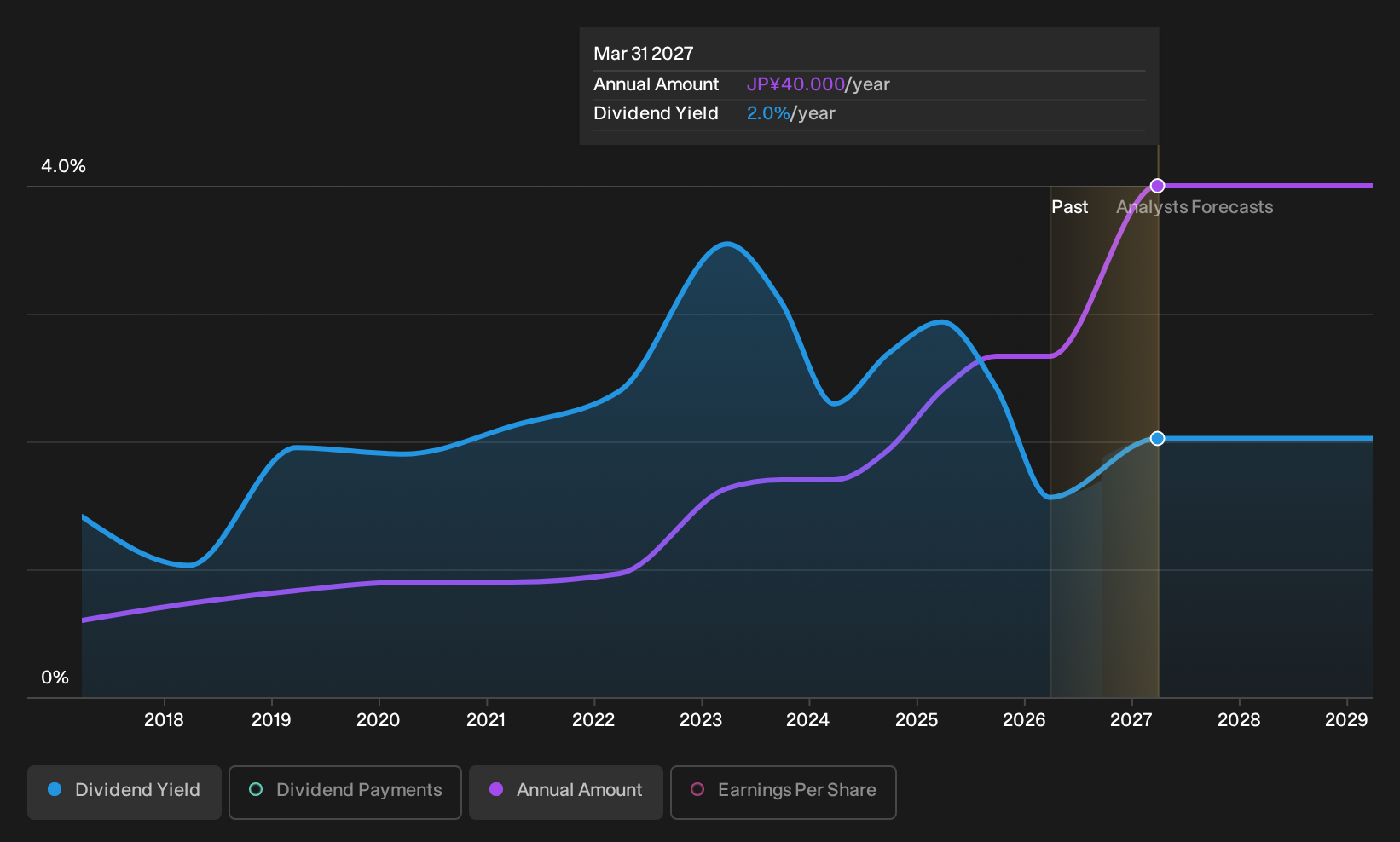
Task: Select the purple Annual Amount data point marker
Action: pos(1157,186)
